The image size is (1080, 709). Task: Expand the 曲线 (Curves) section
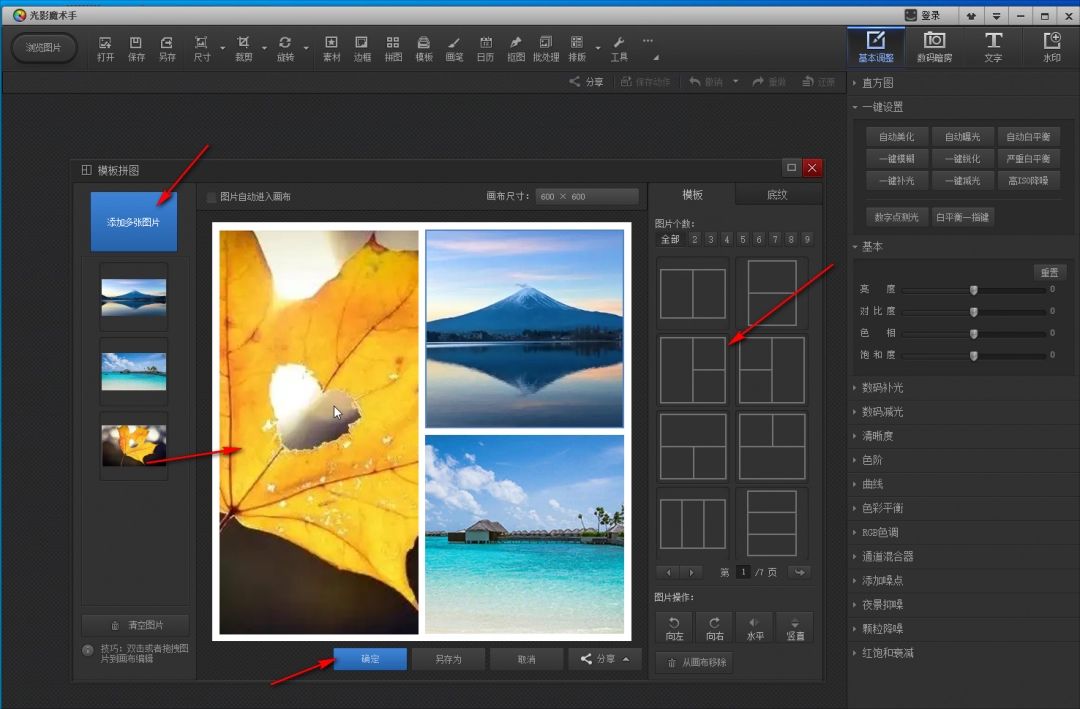[x=871, y=484]
